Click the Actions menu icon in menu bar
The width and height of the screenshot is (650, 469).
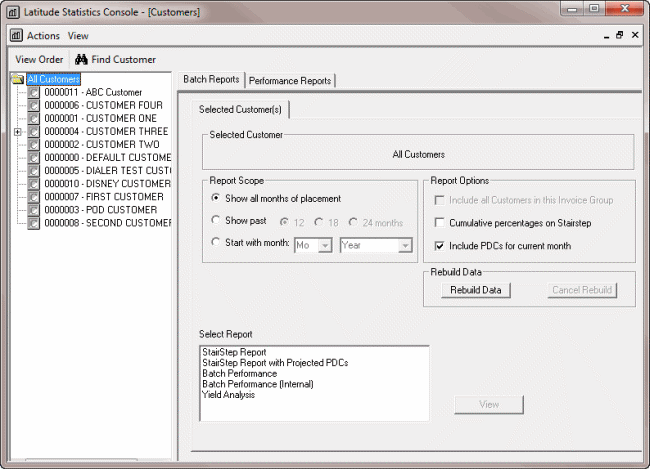pos(17,36)
